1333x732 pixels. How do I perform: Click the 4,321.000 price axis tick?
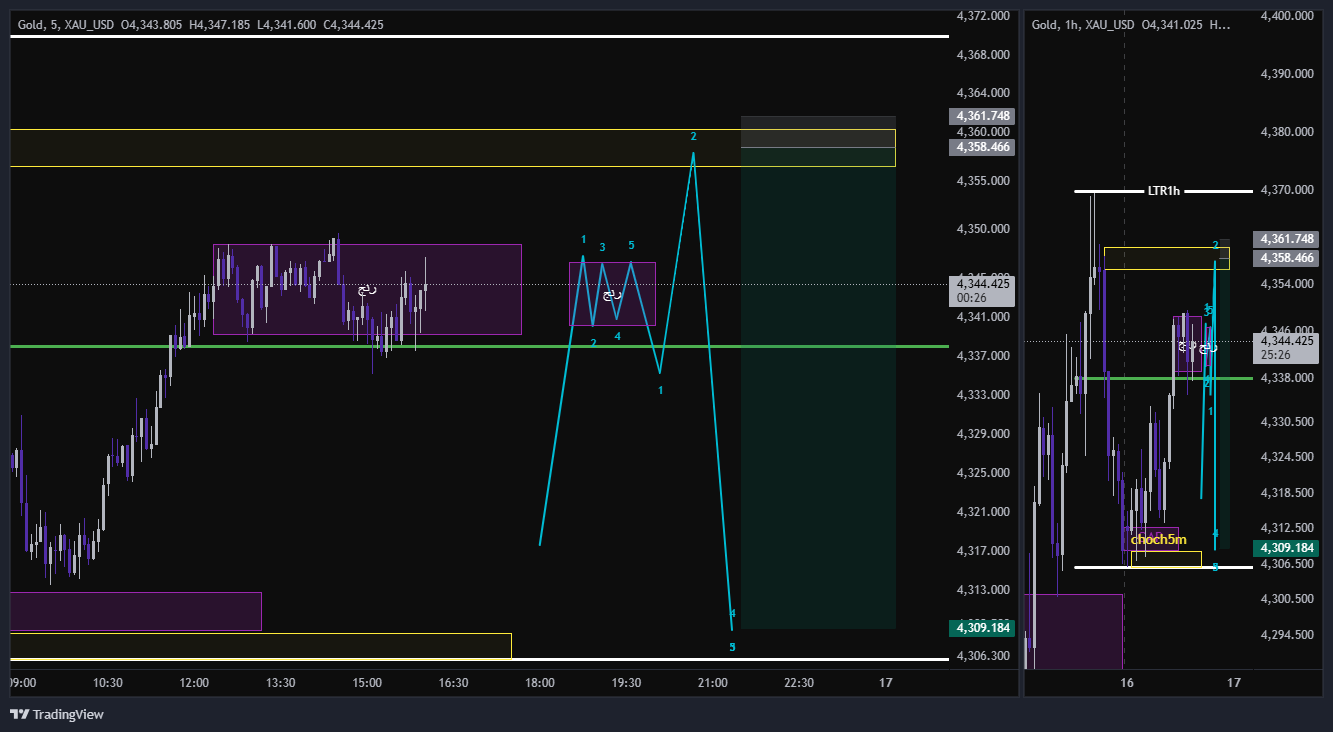pyautogui.click(x=984, y=512)
